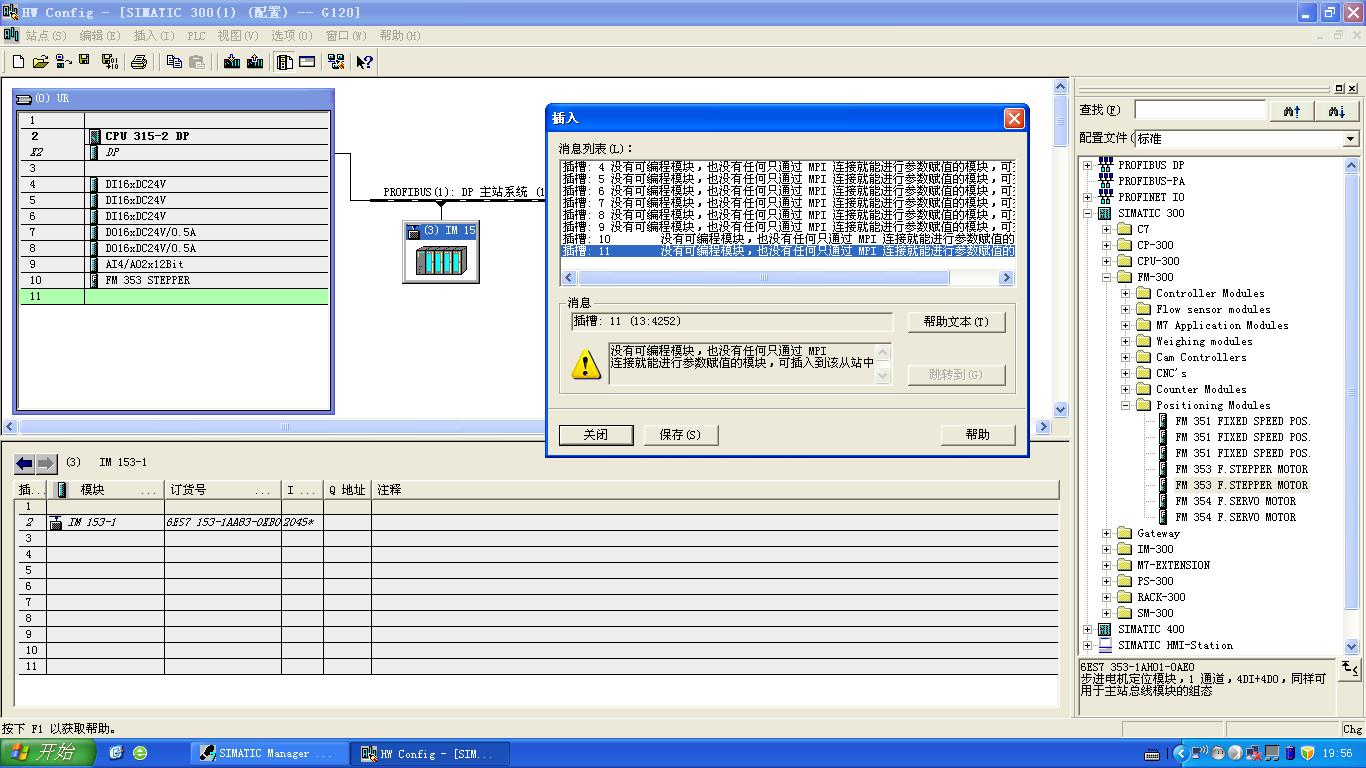The width and height of the screenshot is (1366, 768).
Task: Click the Save floppy disk icon
Action: [x=85, y=61]
